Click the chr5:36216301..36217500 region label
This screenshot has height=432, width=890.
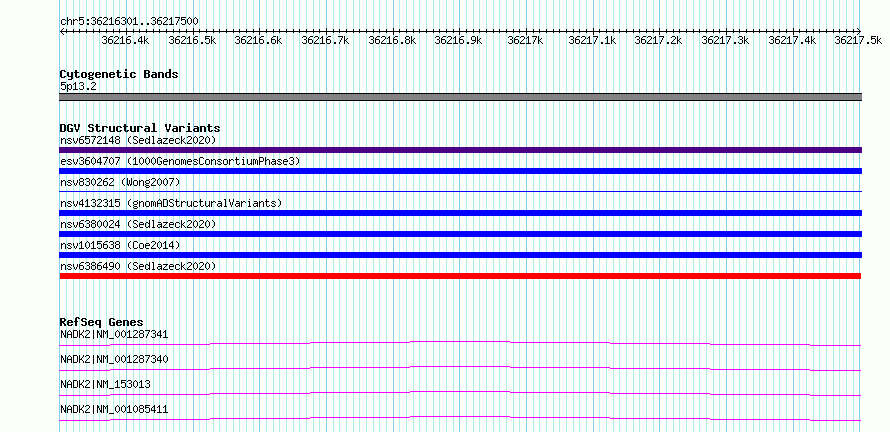129,22
